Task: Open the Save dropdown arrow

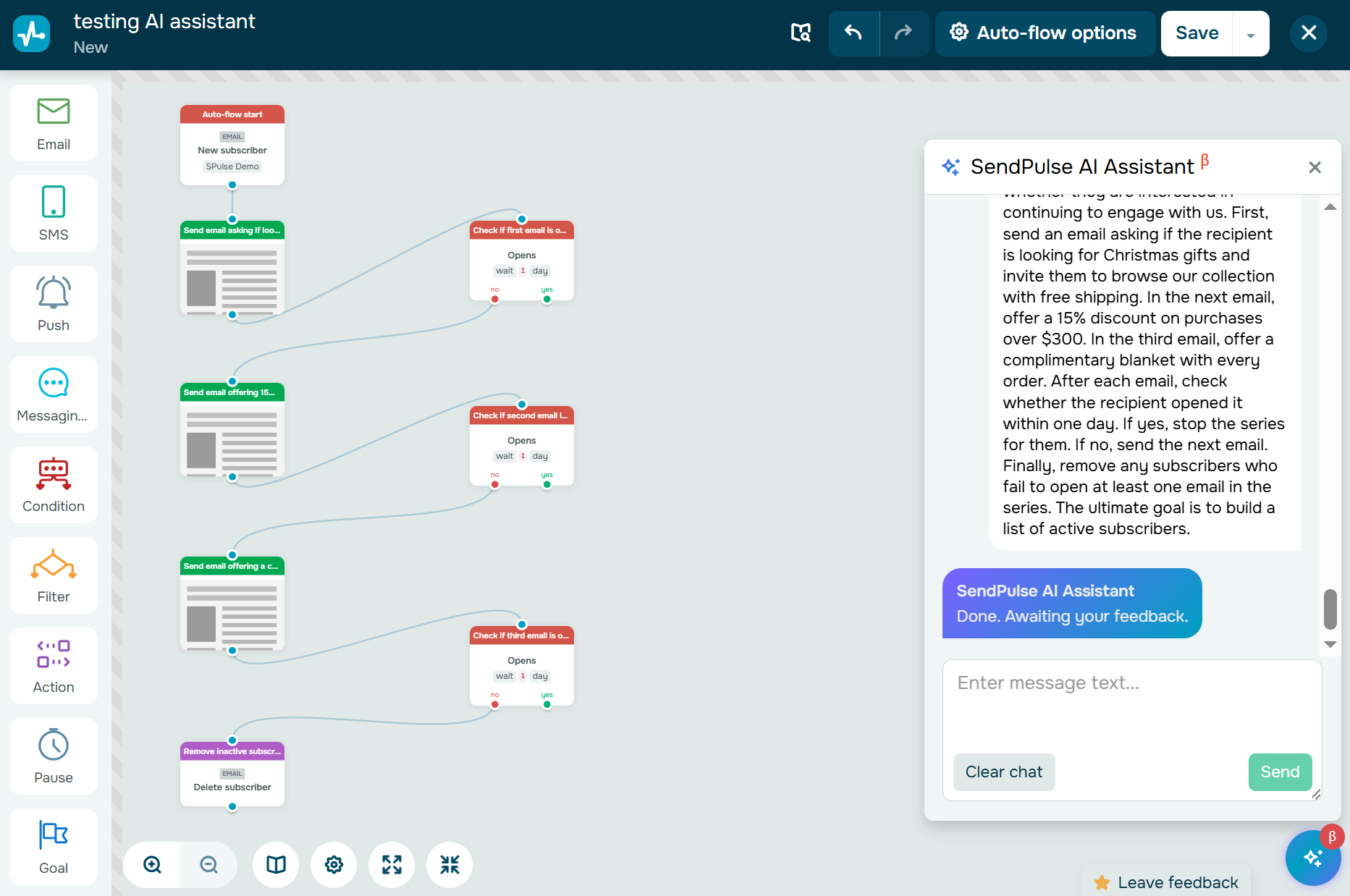Action: tap(1250, 33)
